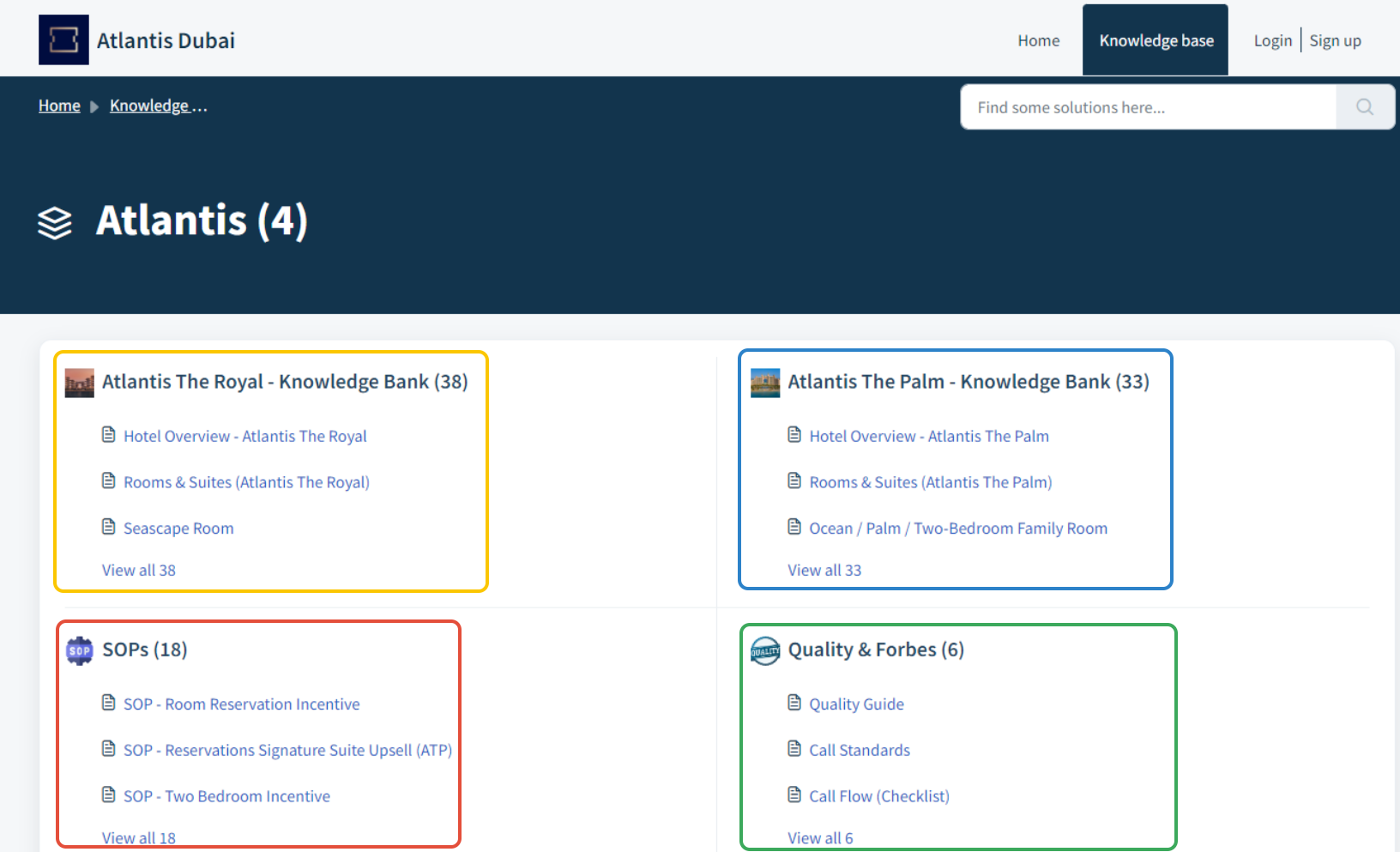
Task: Go to Home via the breadcrumb
Action: coord(59,106)
